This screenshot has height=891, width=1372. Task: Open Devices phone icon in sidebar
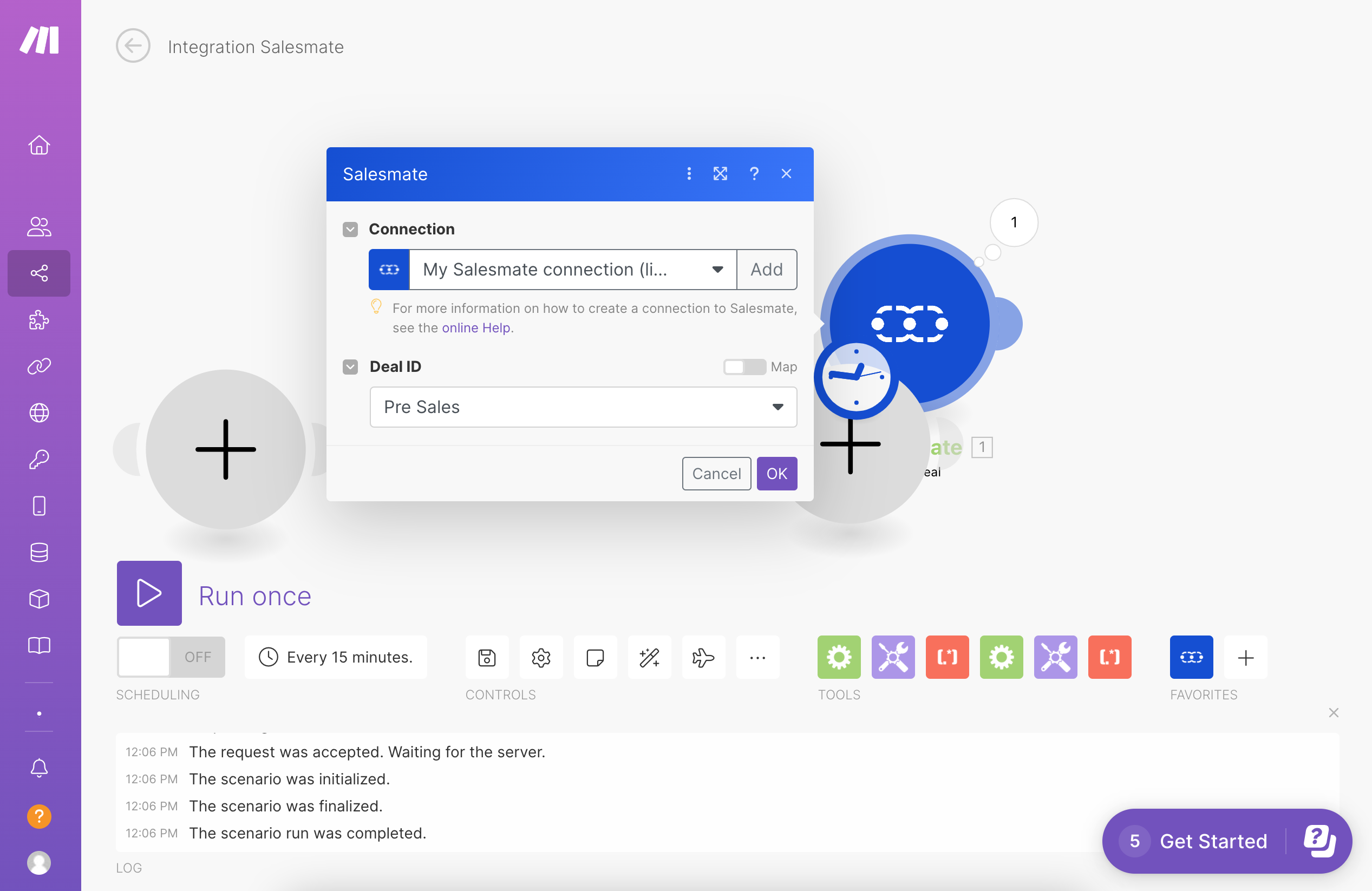click(39, 506)
